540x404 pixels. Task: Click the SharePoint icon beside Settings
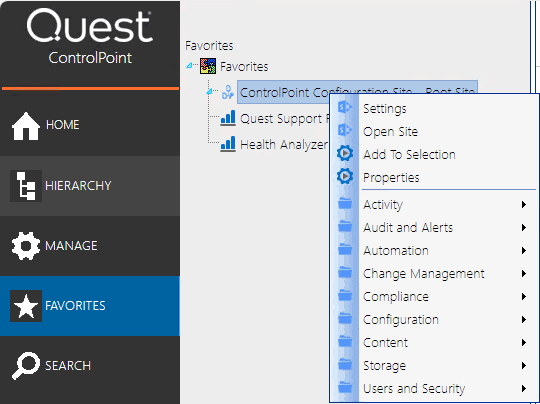pos(345,107)
